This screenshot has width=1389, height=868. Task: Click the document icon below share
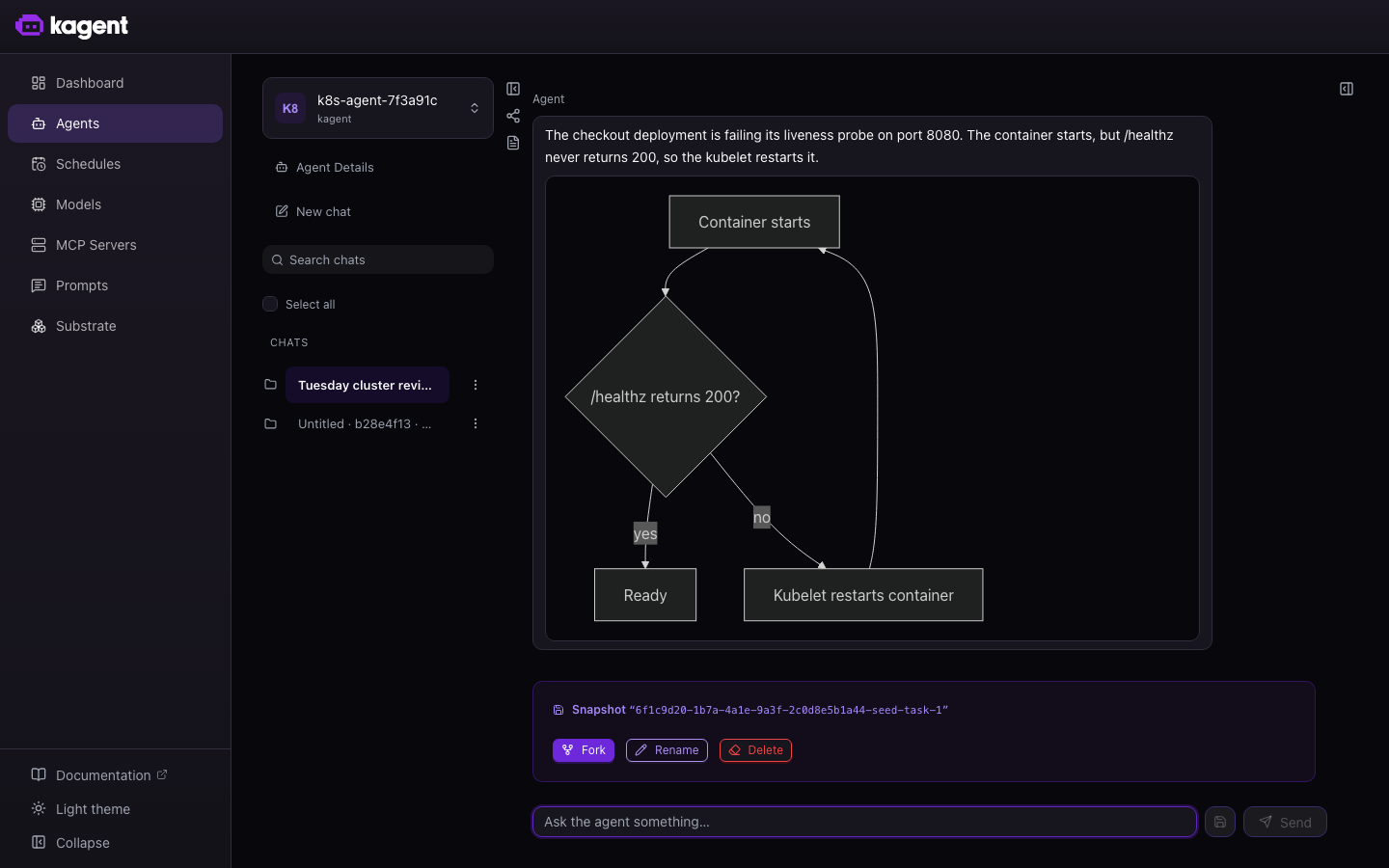pos(513,143)
